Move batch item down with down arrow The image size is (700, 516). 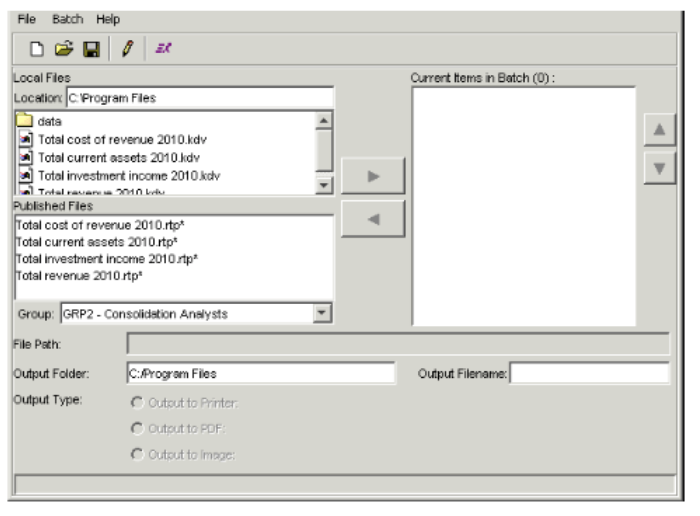659,168
